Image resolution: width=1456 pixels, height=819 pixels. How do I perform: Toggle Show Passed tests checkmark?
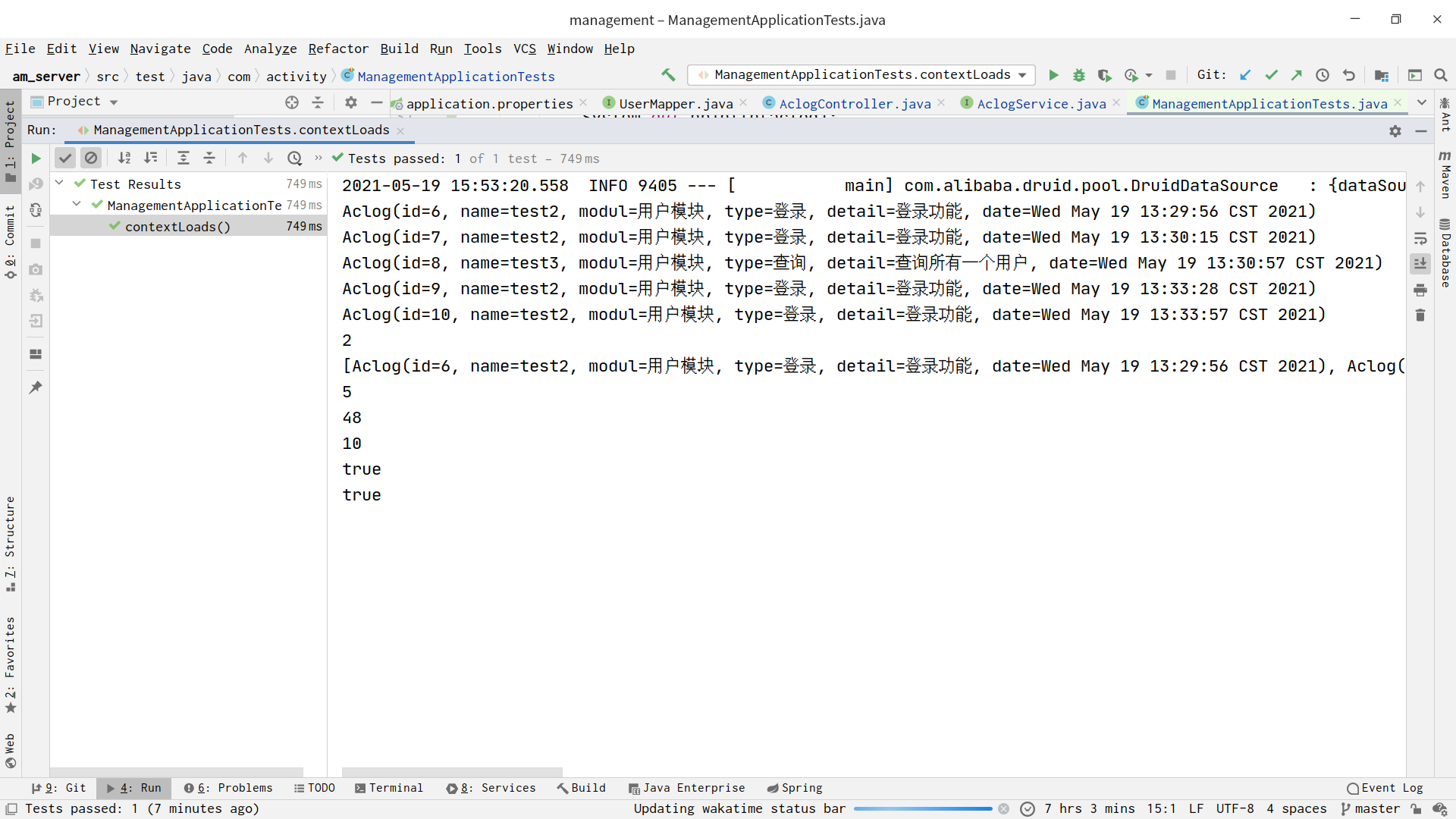(65, 158)
